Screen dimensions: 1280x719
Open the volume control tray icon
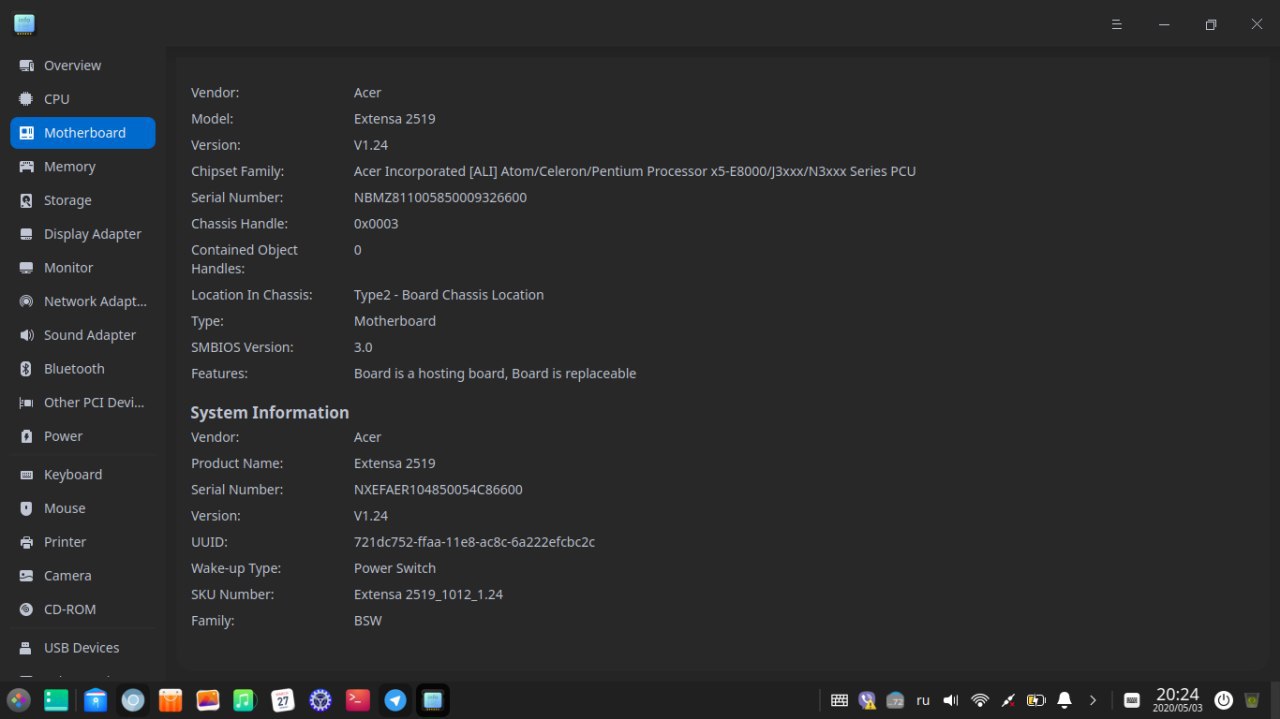(x=951, y=700)
